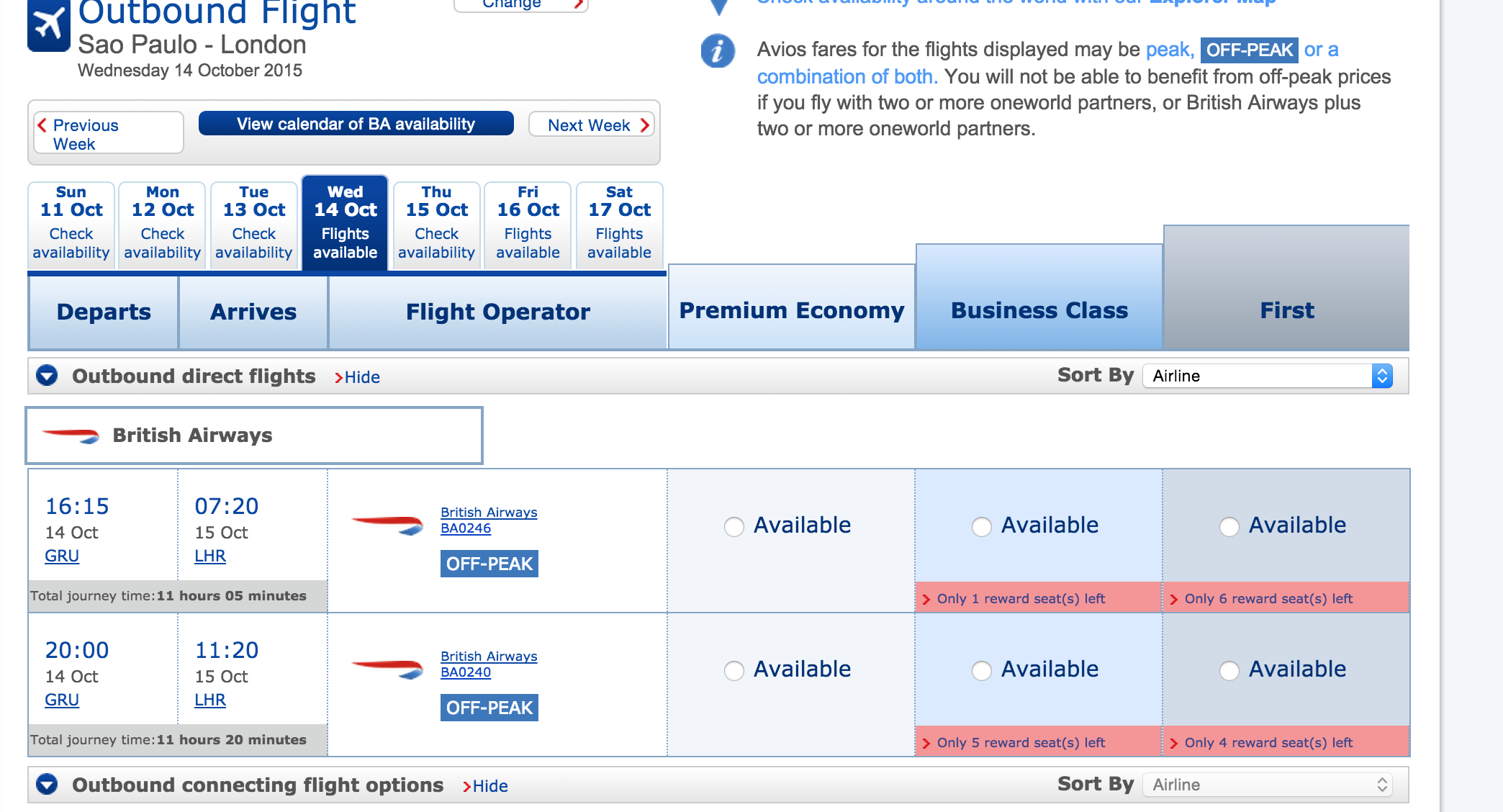
Task: Click the Next Week button
Action: (591, 125)
